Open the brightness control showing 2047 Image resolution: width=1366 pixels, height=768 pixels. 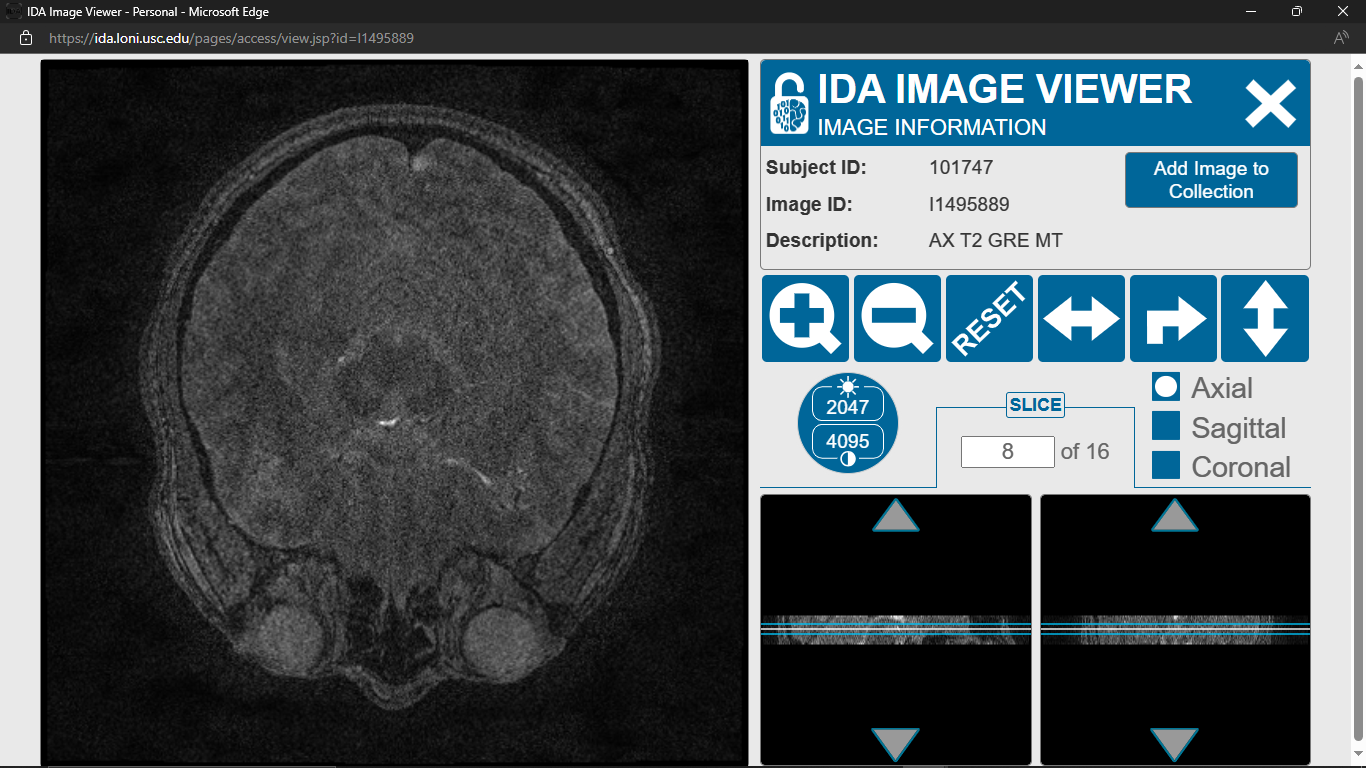point(848,403)
